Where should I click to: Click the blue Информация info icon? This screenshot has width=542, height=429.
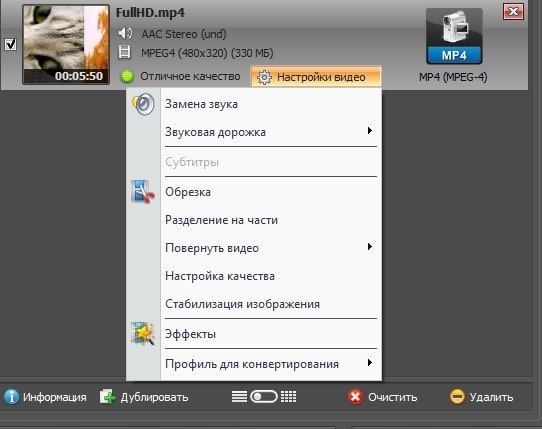pos(11,397)
